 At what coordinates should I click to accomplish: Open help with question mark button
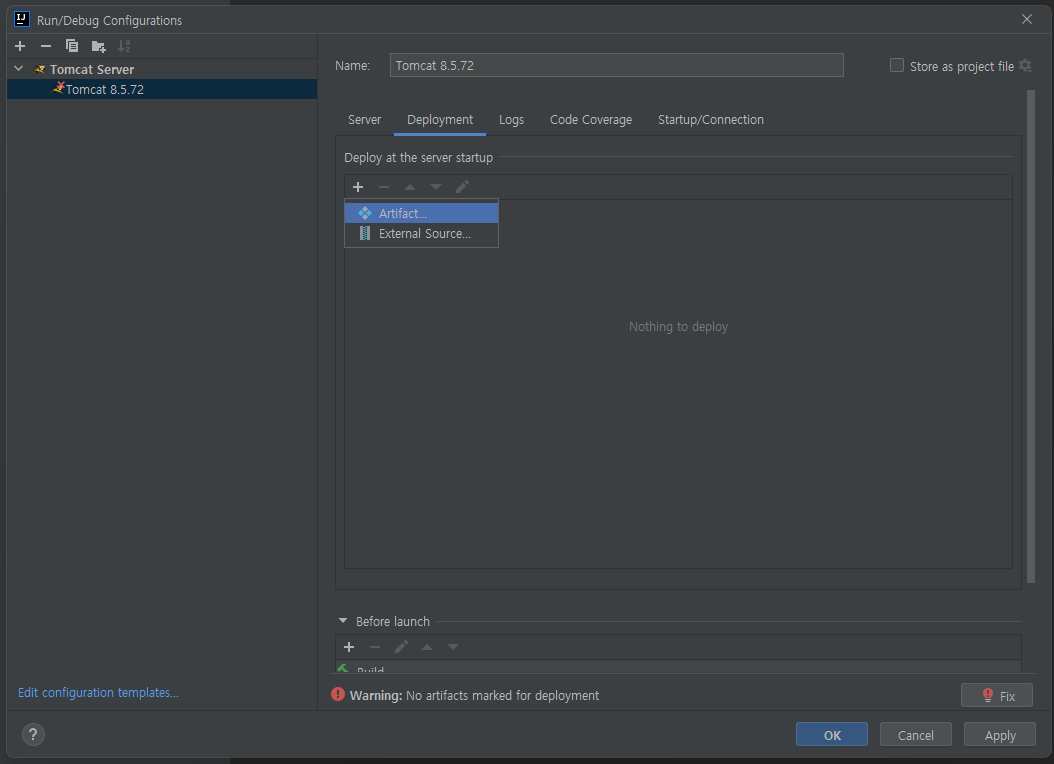point(34,734)
